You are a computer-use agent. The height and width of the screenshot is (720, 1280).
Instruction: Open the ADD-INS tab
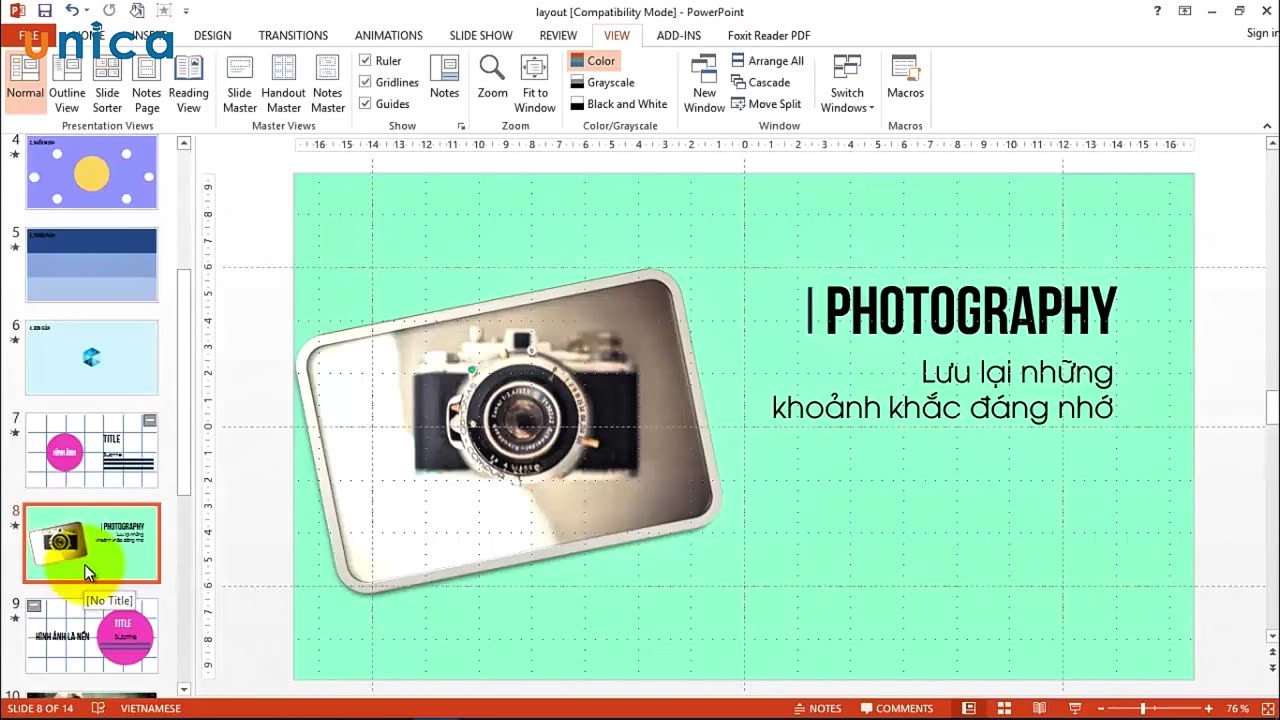[x=679, y=35]
